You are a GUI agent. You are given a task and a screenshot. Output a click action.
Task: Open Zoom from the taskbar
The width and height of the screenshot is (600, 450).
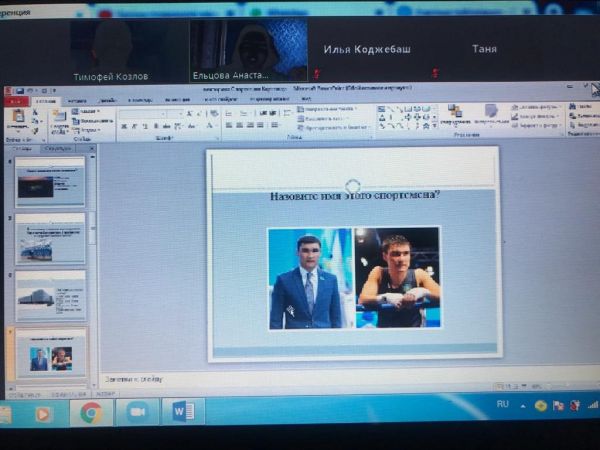coord(136,413)
